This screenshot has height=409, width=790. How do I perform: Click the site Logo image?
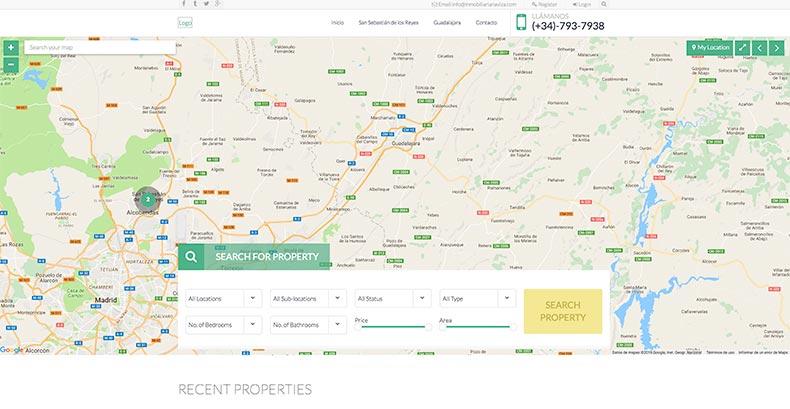tap(185, 23)
